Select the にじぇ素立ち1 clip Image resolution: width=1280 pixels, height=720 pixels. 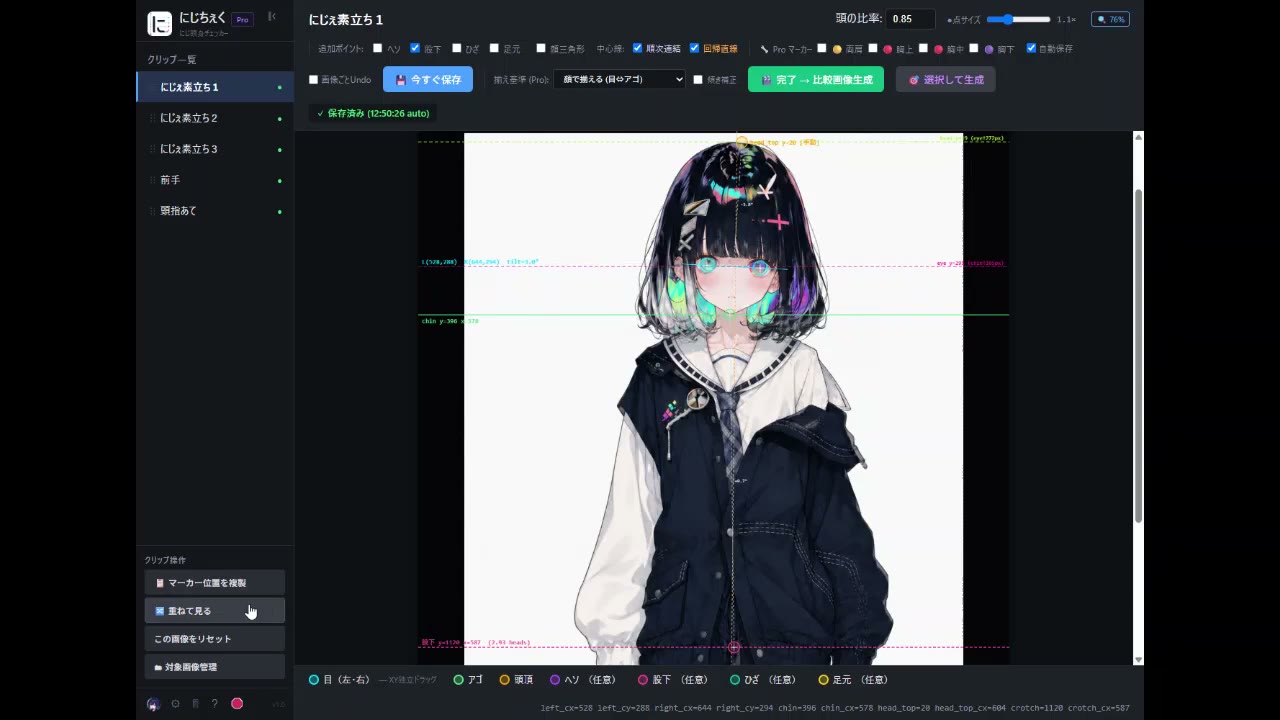(x=214, y=87)
